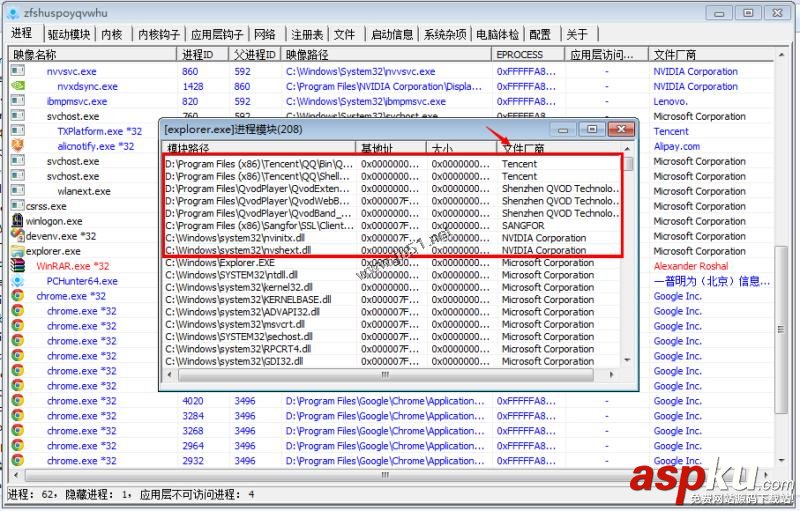Select the C:\Windows\Explorer.EXE module row
Viewport: 800px width, 511px height.
[x=392, y=263]
